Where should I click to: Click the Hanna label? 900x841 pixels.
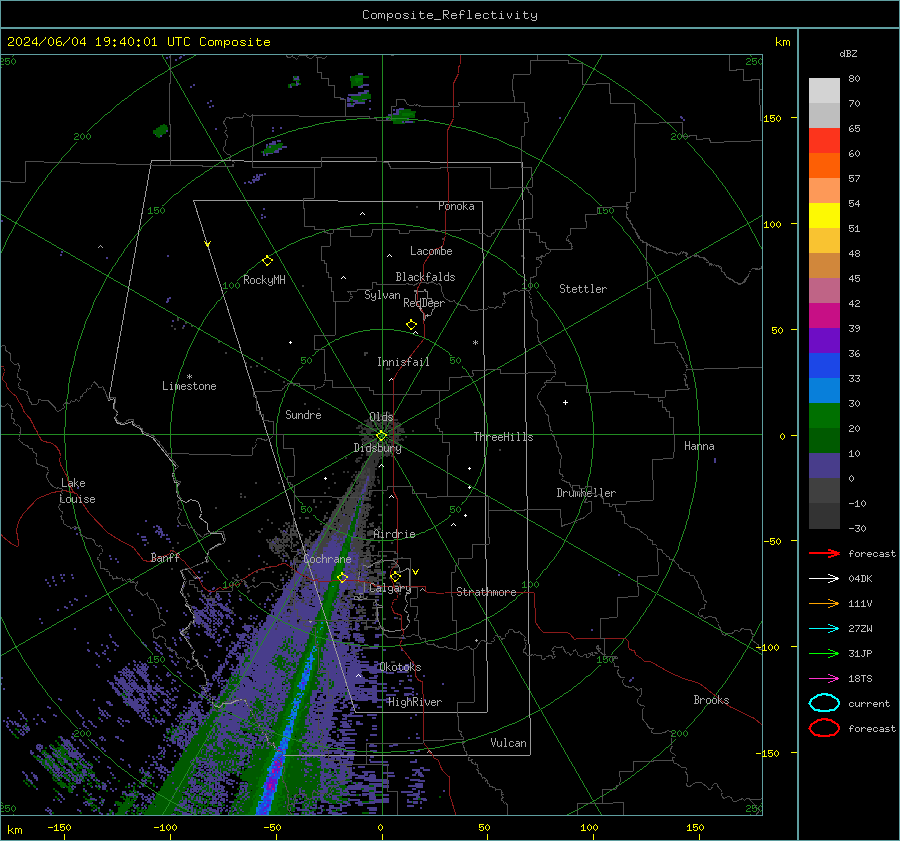tap(699, 446)
